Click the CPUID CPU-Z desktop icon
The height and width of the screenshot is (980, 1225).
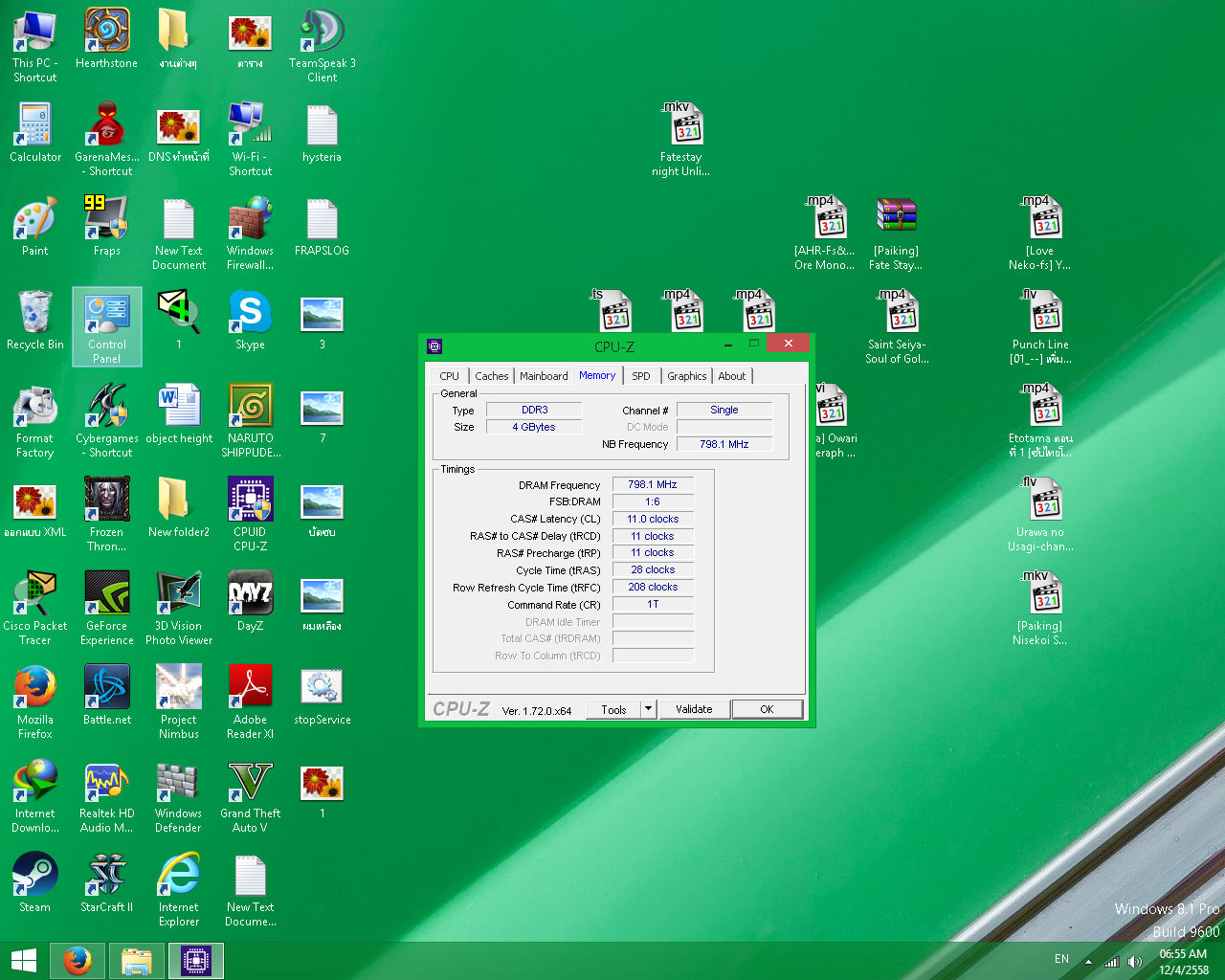click(250, 501)
